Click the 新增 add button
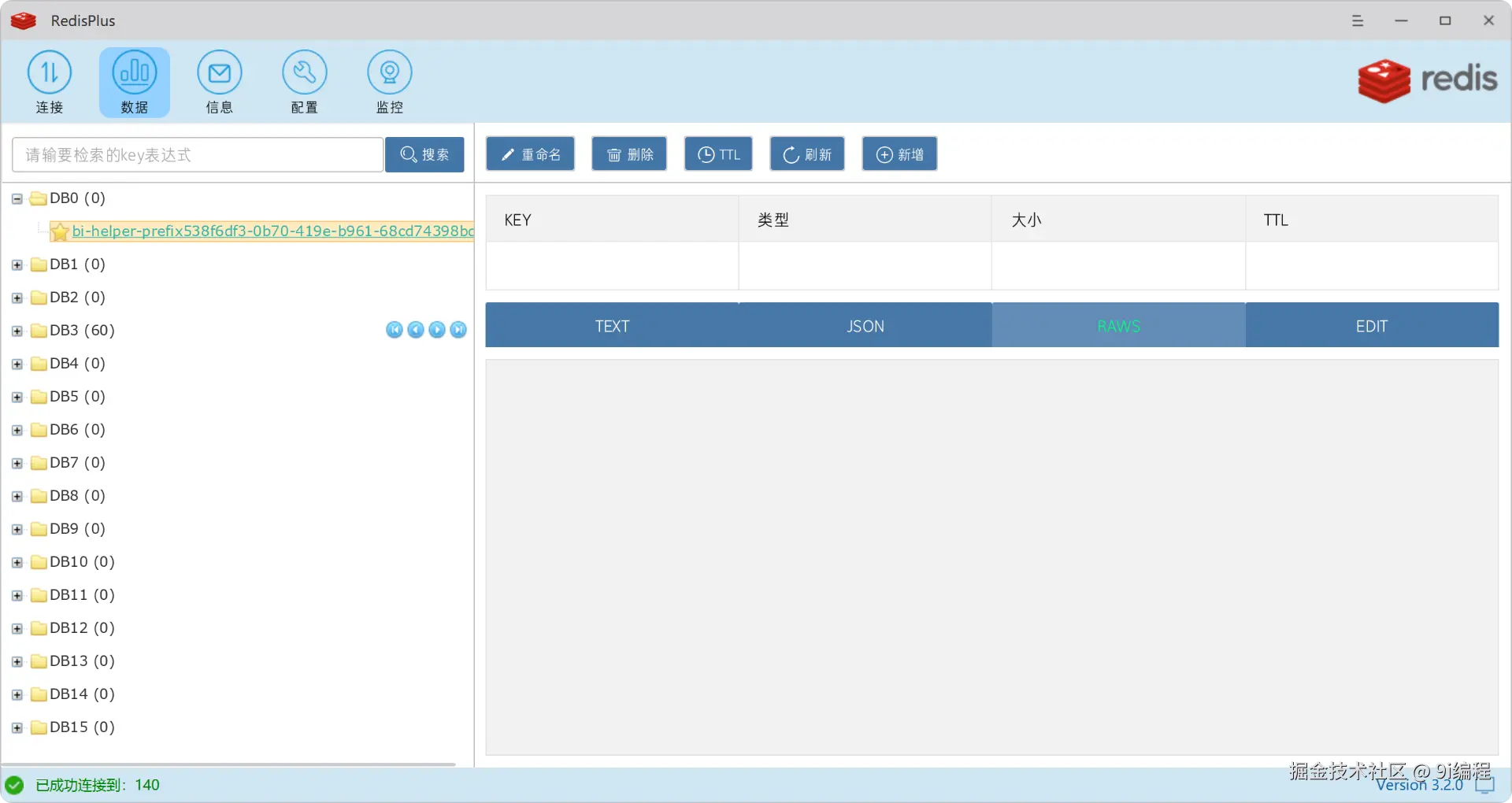Image resolution: width=1512 pixels, height=803 pixels. click(899, 154)
